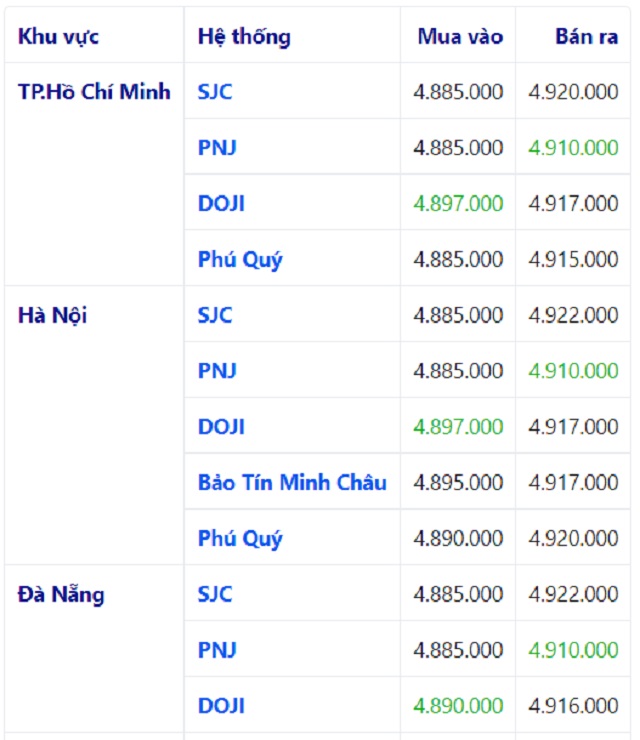Select Phú Quý link in TP.Hồ Chí Minh group
The width and height of the screenshot is (640, 740).
(x=240, y=260)
